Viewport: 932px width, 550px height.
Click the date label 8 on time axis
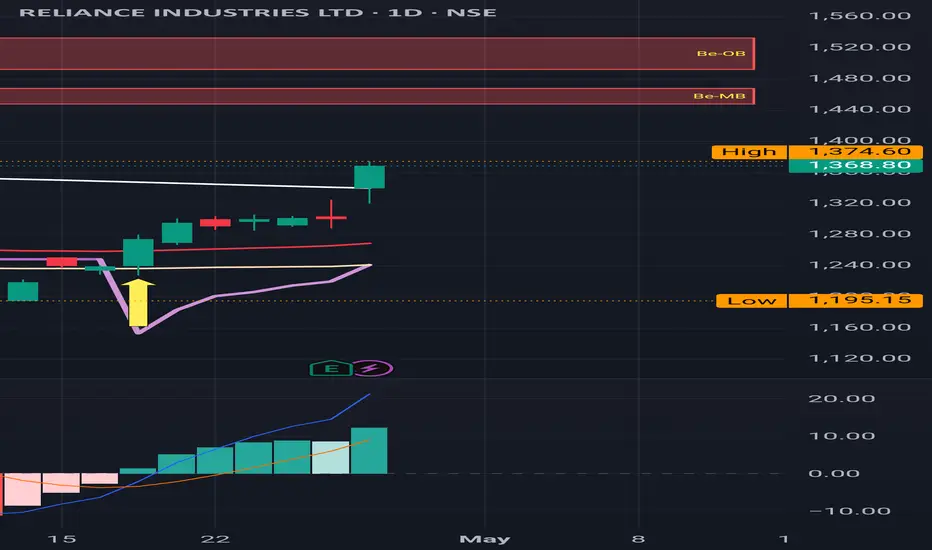coord(638,539)
